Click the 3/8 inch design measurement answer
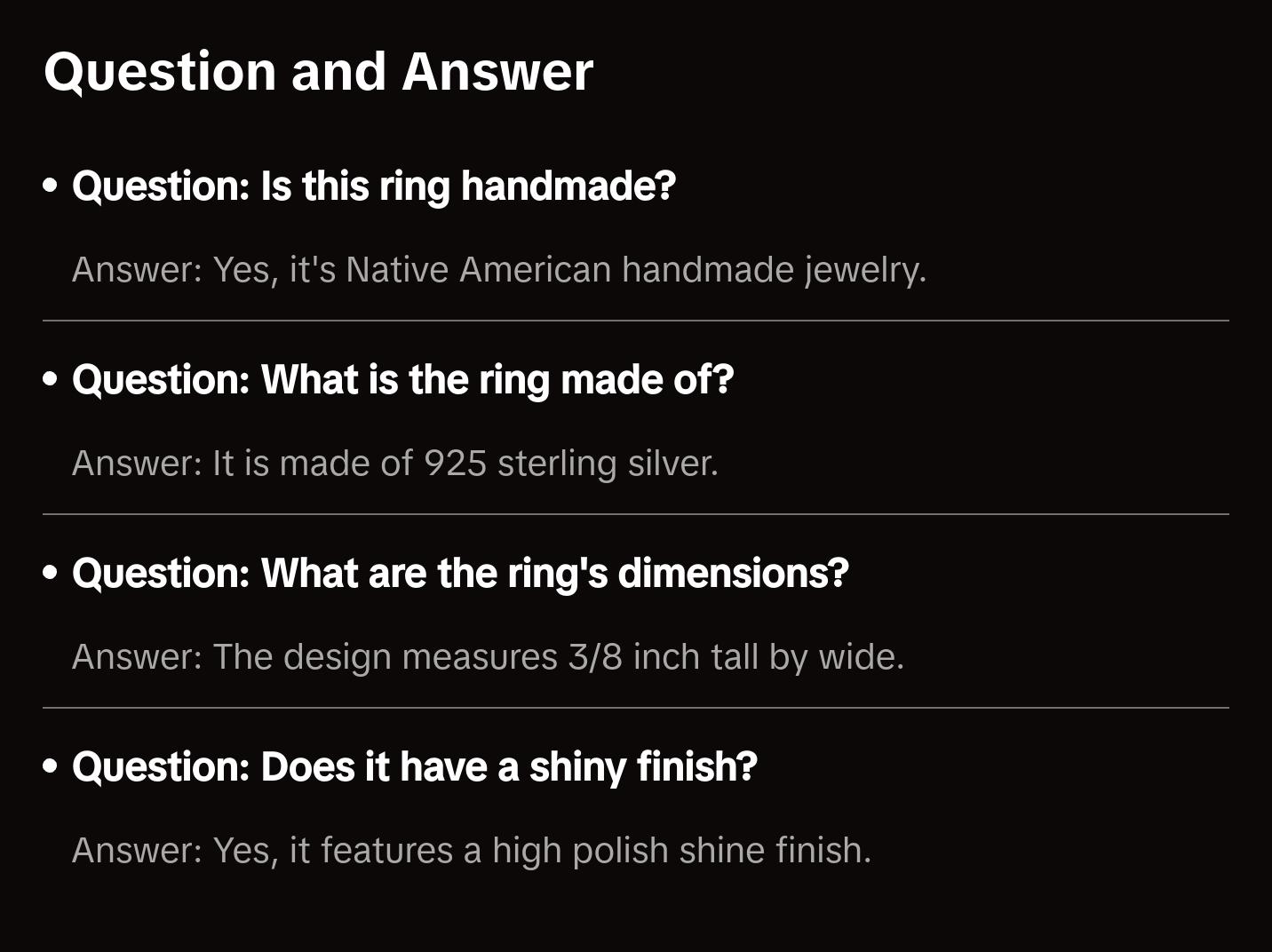This screenshot has width=1272, height=952. 488,657
